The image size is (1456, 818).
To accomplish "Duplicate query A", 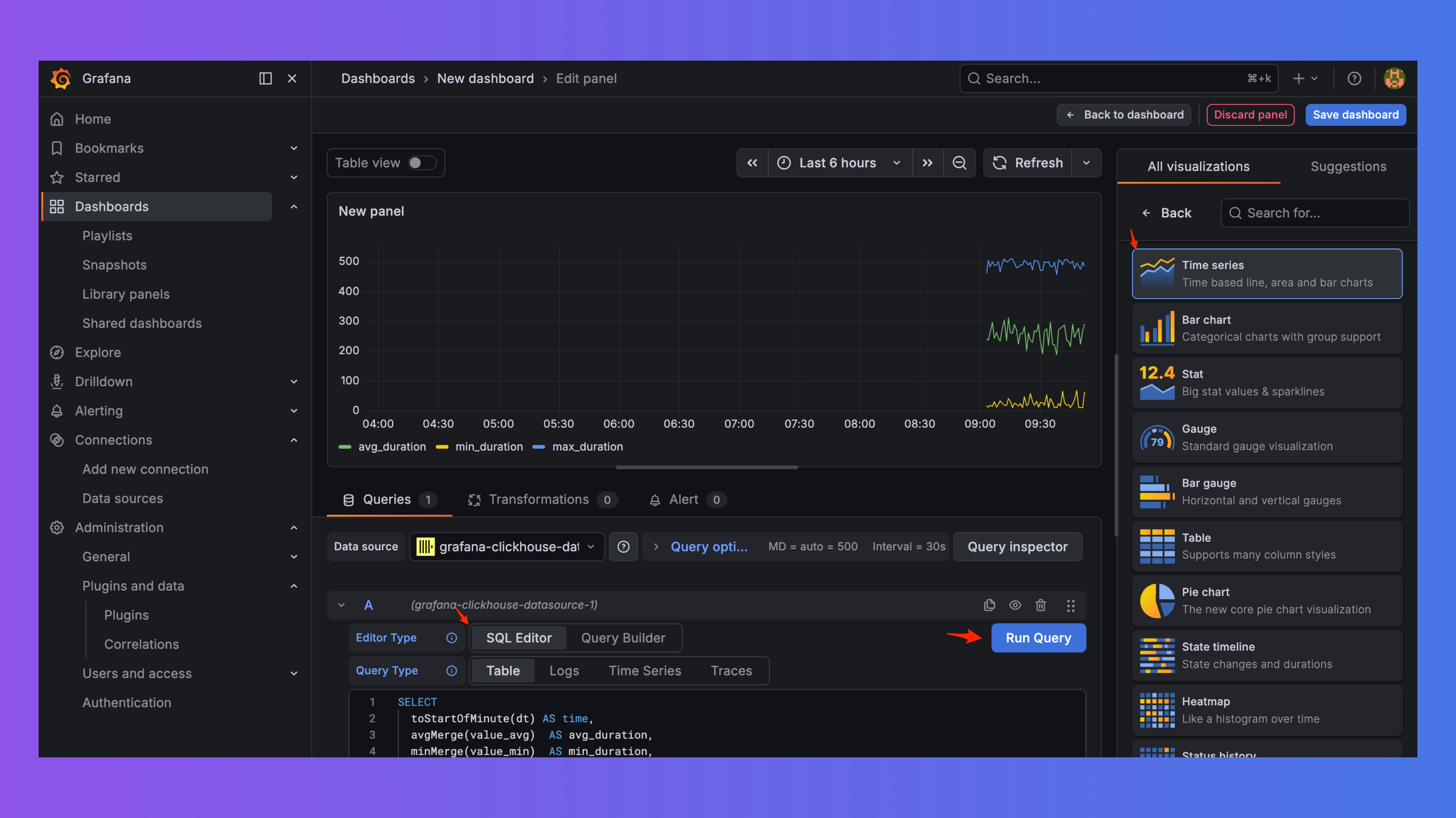I will coord(989,605).
